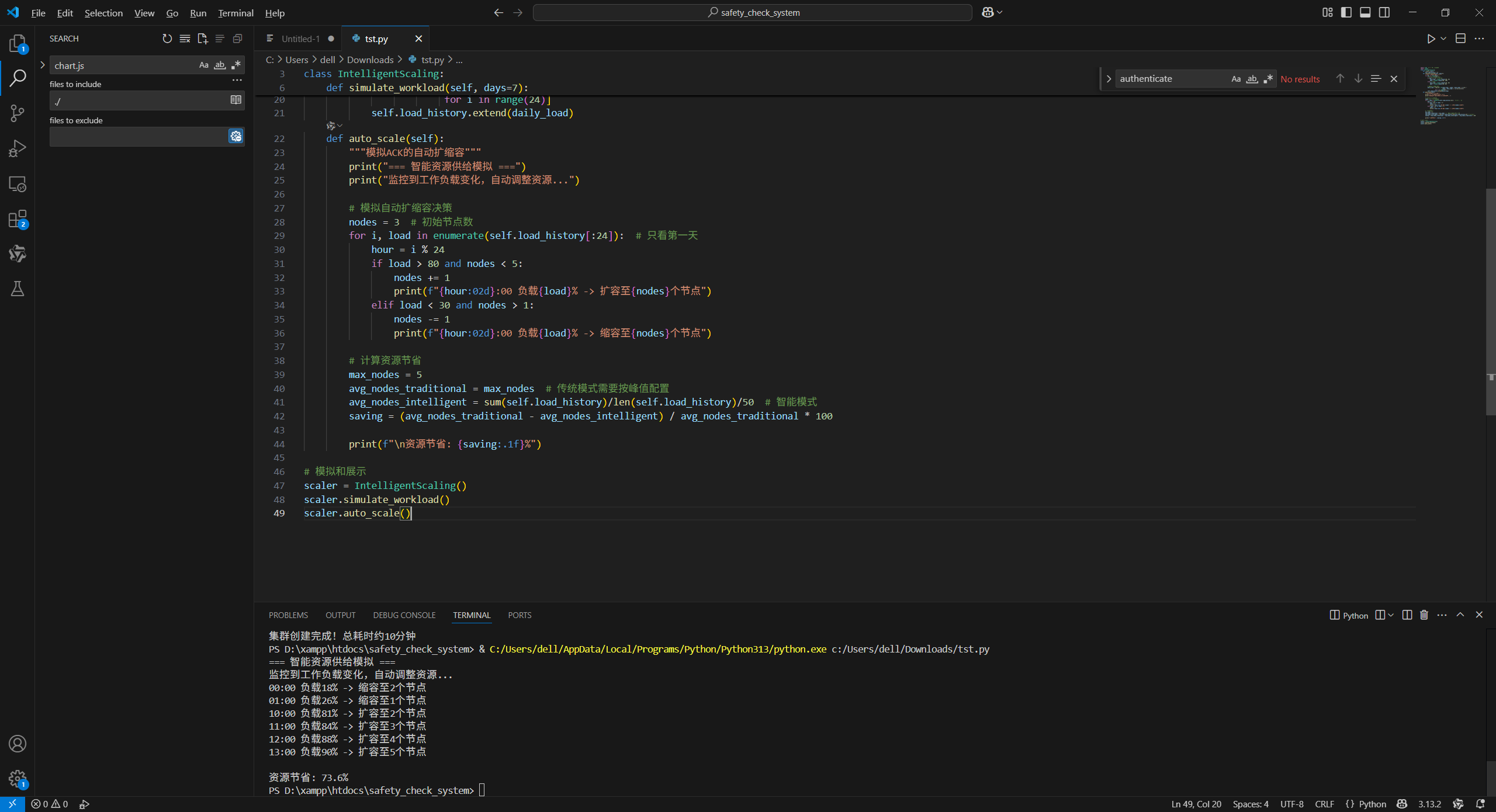The image size is (1496, 812).
Task: Toggle regex in find widget
Action: tap(1268, 79)
